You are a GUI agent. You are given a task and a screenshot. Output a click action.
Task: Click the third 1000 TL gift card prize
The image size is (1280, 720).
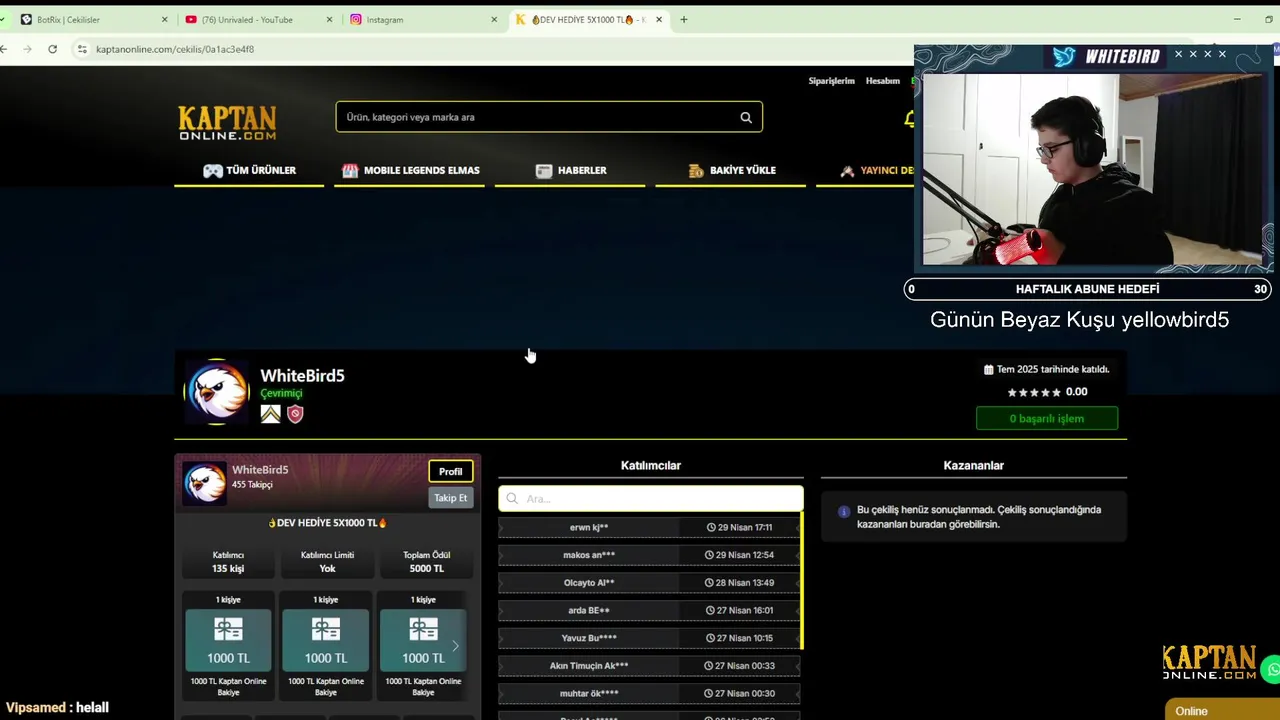point(423,640)
